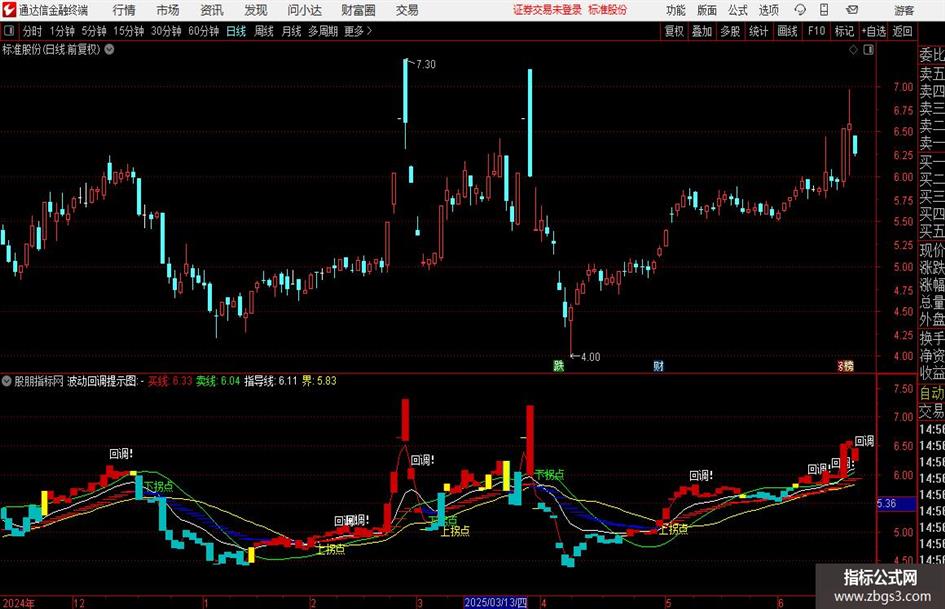Click the 统计 statistics toolbar button
Screen dimensions: 945x609
pyautogui.click(x=758, y=31)
